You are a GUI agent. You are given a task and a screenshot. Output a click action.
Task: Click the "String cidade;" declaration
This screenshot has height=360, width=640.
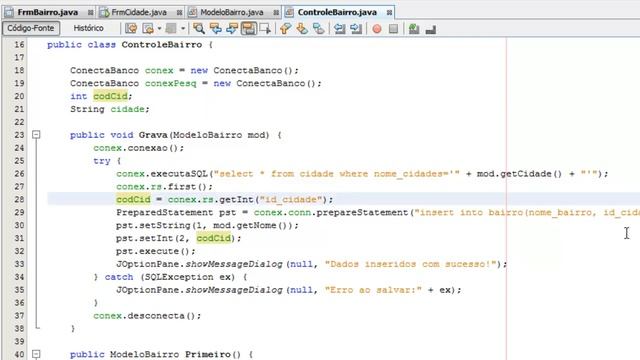point(110,109)
